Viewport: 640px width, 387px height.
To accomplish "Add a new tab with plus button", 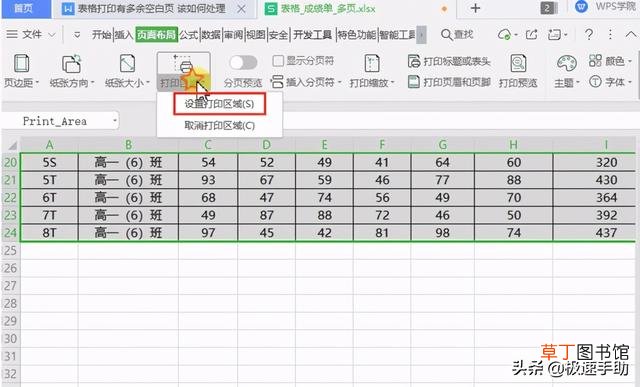I will click(x=475, y=8).
